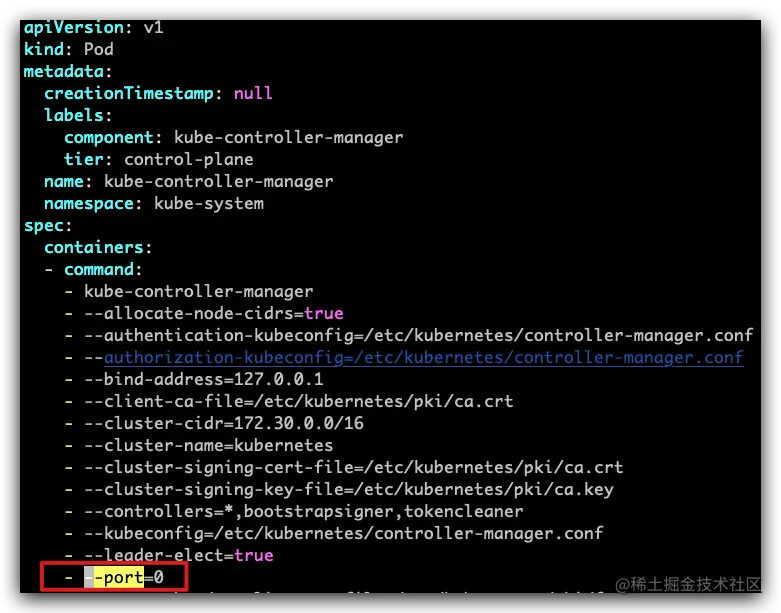Click the '- kube-controller-manager' command entry
This screenshot has width=781, height=613.
(x=189, y=291)
